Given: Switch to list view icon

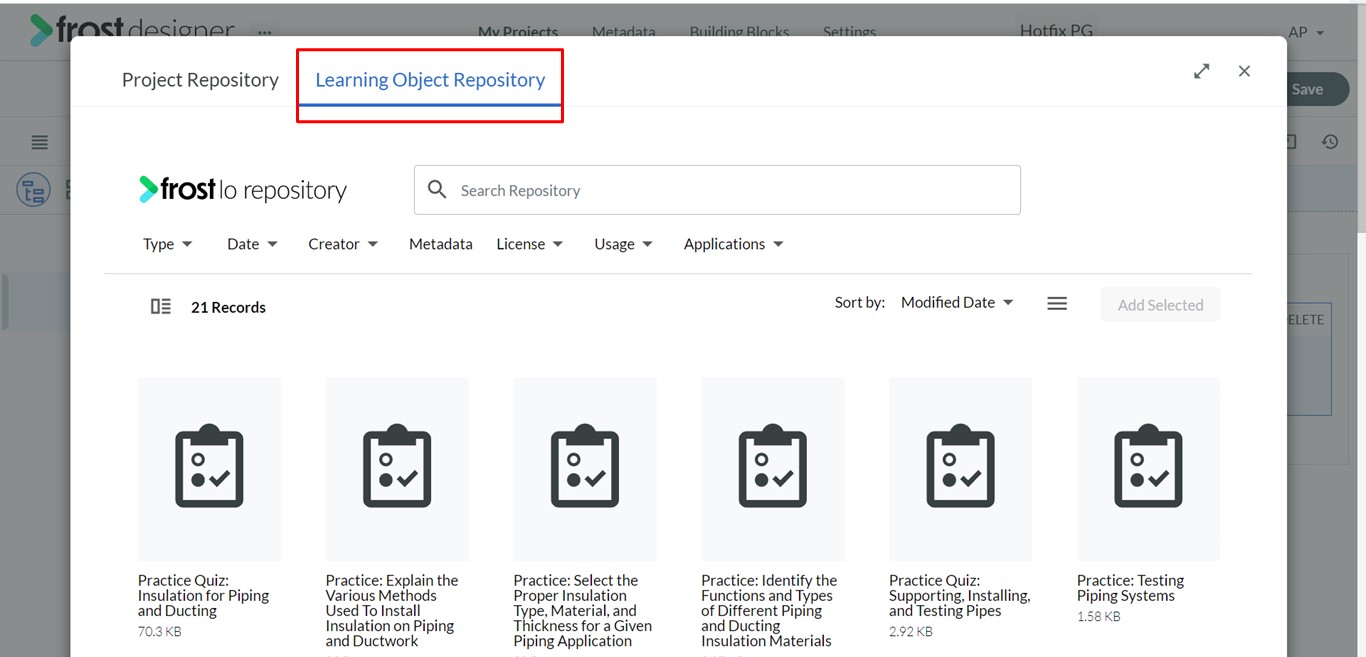Looking at the screenshot, I should click(1057, 304).
